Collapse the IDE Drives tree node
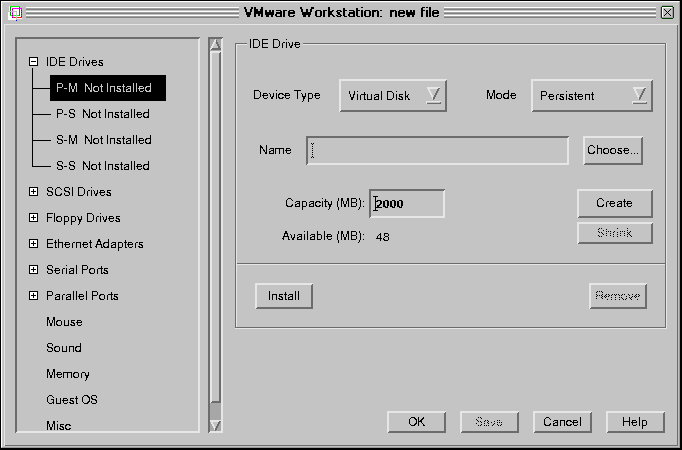 (x=33, y=62)
